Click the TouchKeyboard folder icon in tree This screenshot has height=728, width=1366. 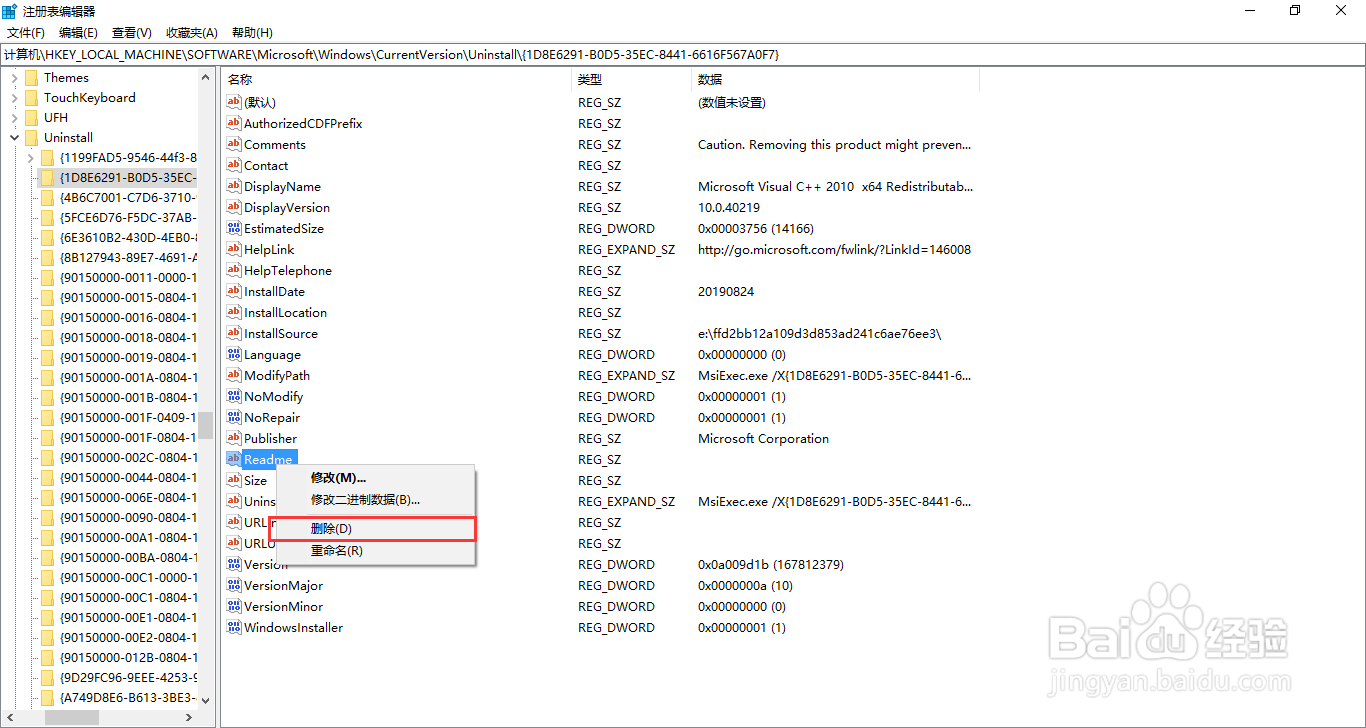(31, 97)
